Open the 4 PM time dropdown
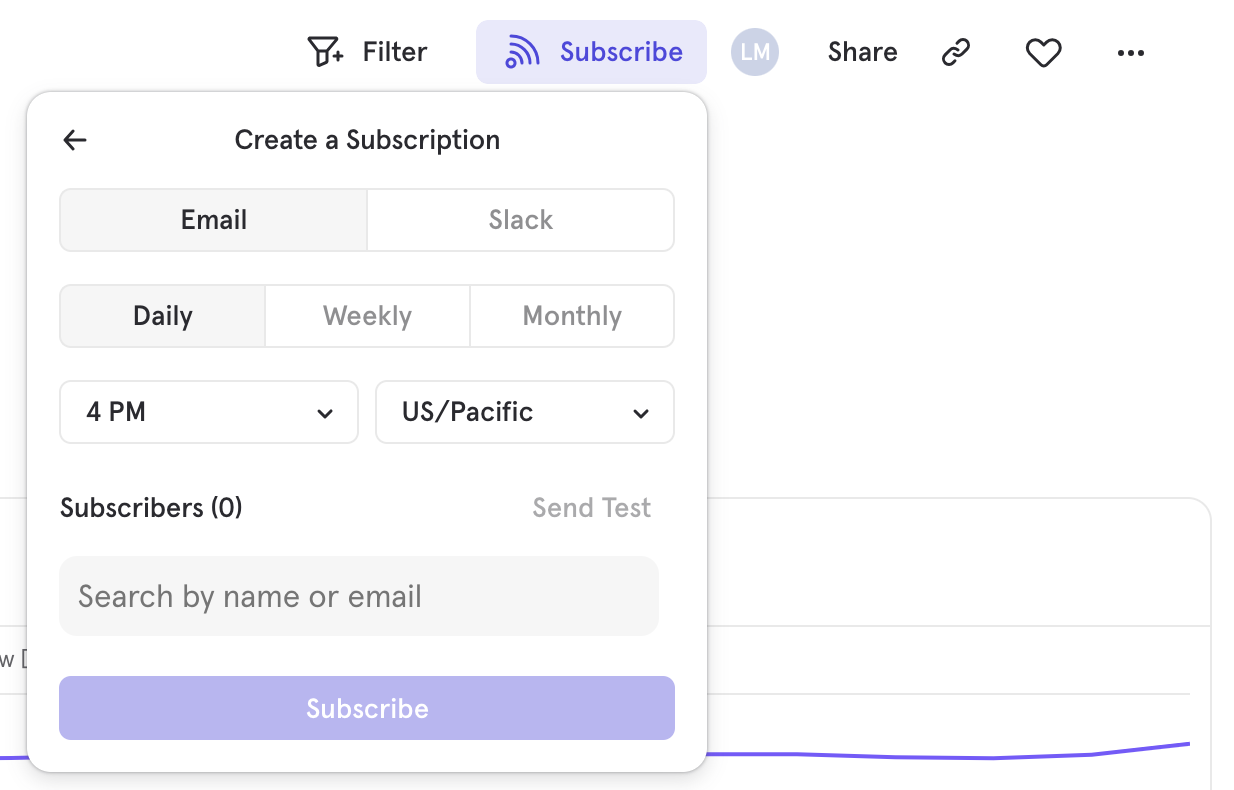 (x=208, y=412)
